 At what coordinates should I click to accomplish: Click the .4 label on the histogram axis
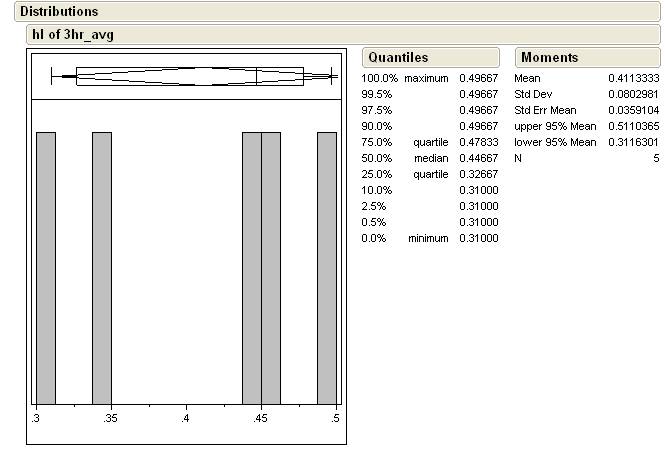[186, 418]
